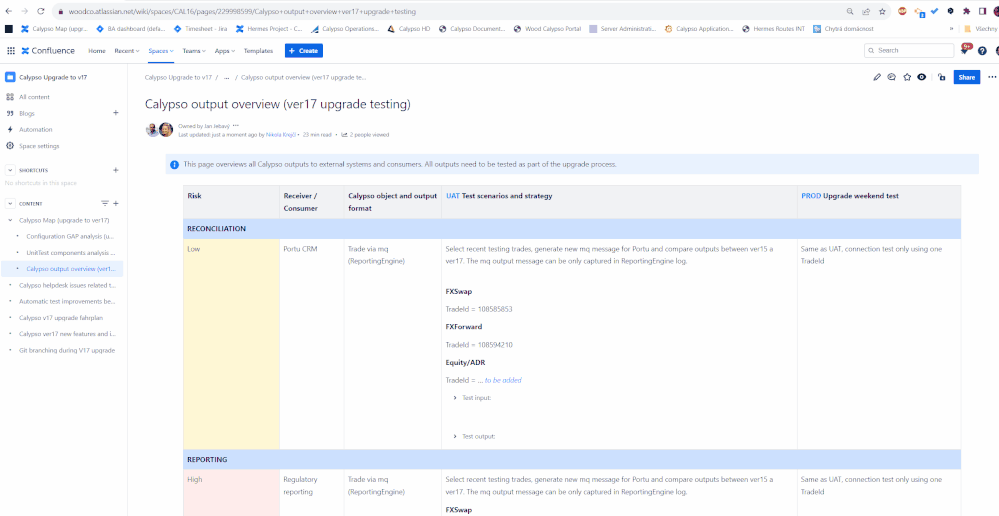Viewport: 999px width, 516px height.
Task: Open the app switcher grid icon
Action: coord(11,50)
